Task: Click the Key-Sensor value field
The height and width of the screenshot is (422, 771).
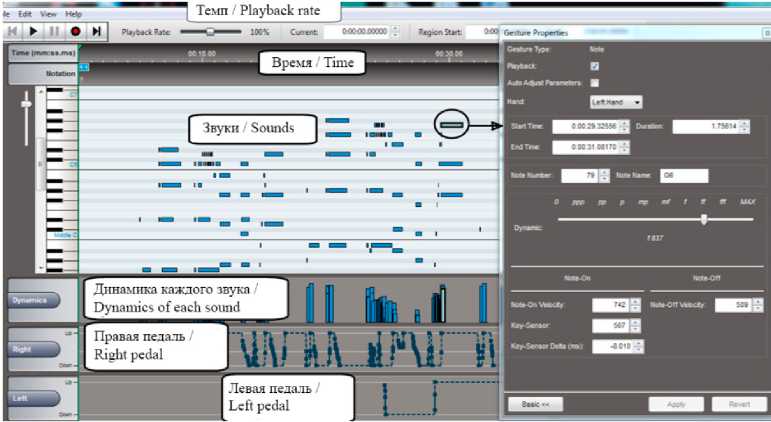Action: click(x=611, y=326)
